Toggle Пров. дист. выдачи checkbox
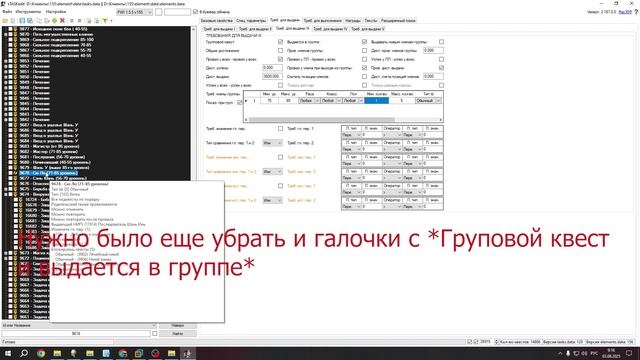 pos(441,68)
